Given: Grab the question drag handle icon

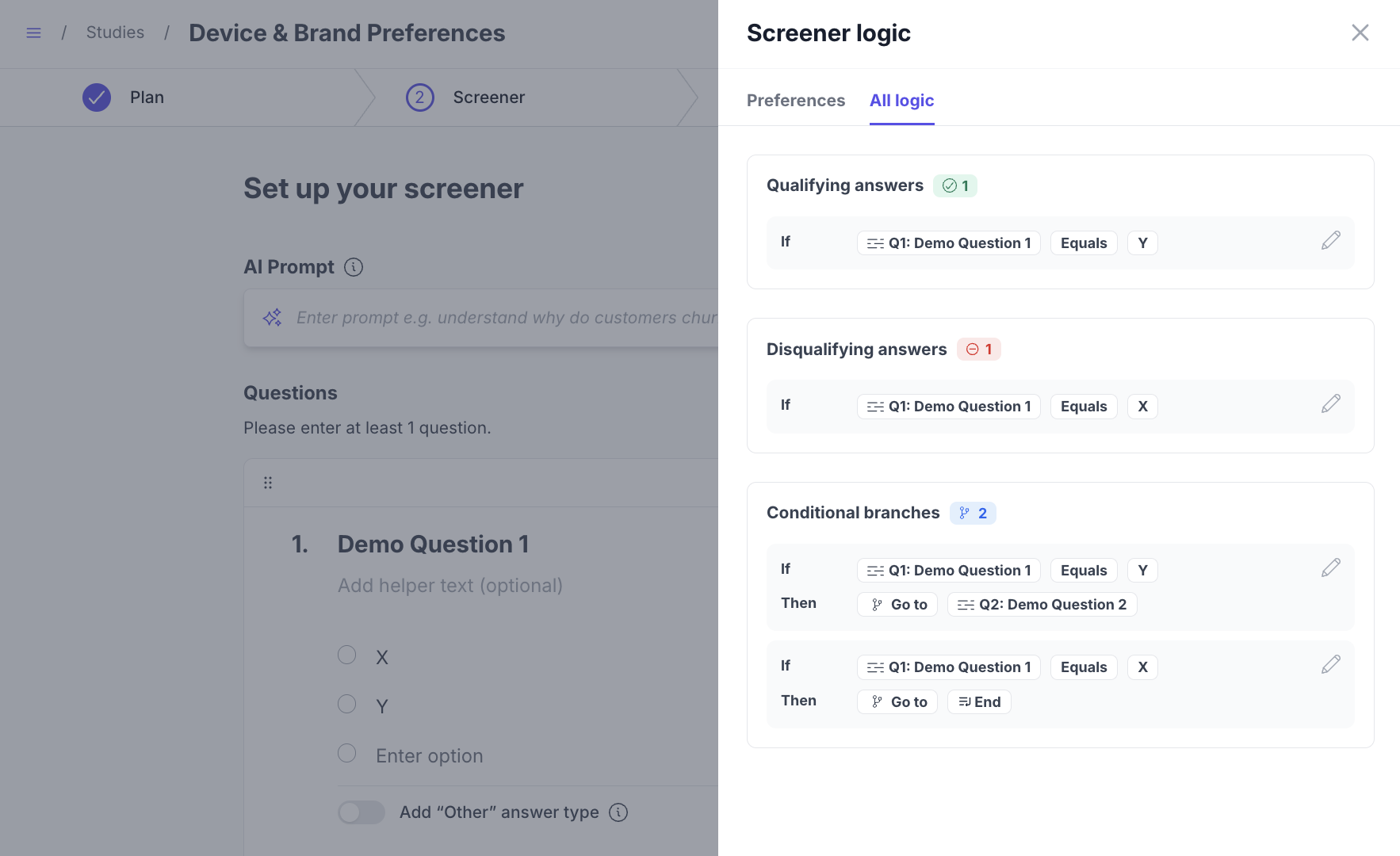Looking at the screenshot, I should [268, 483].
